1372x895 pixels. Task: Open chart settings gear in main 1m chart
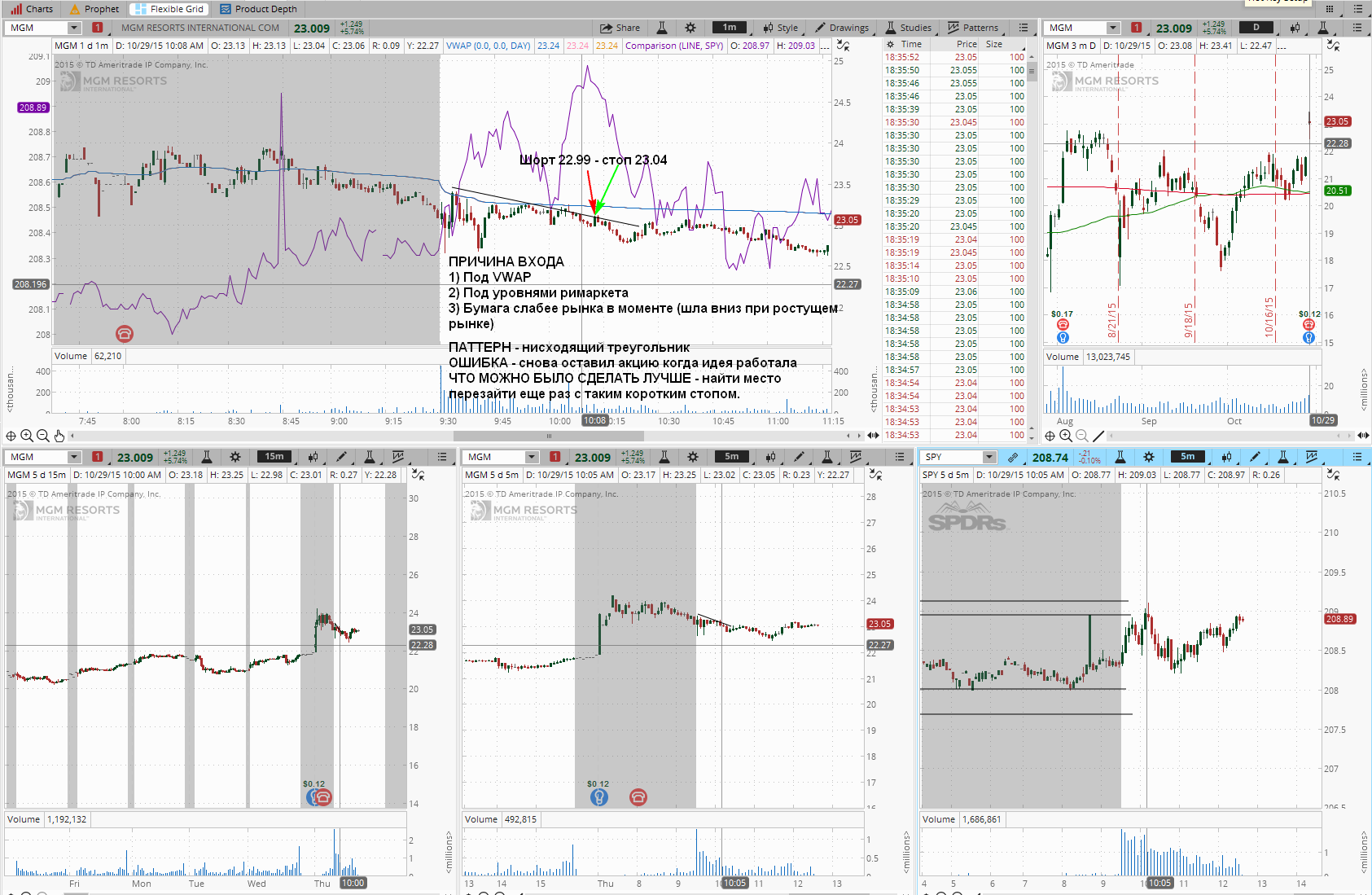(x=690, y=28)
